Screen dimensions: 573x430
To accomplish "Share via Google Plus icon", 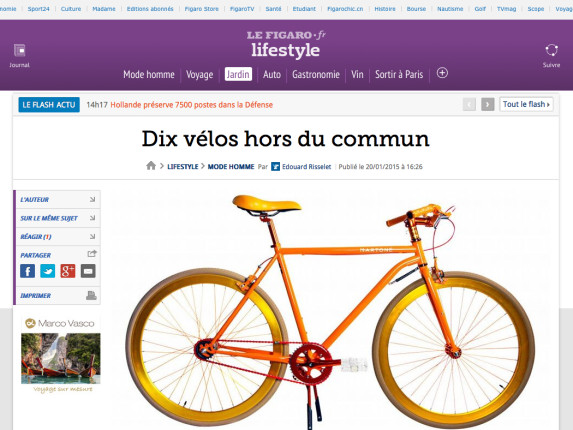I will tap(68, 271).
